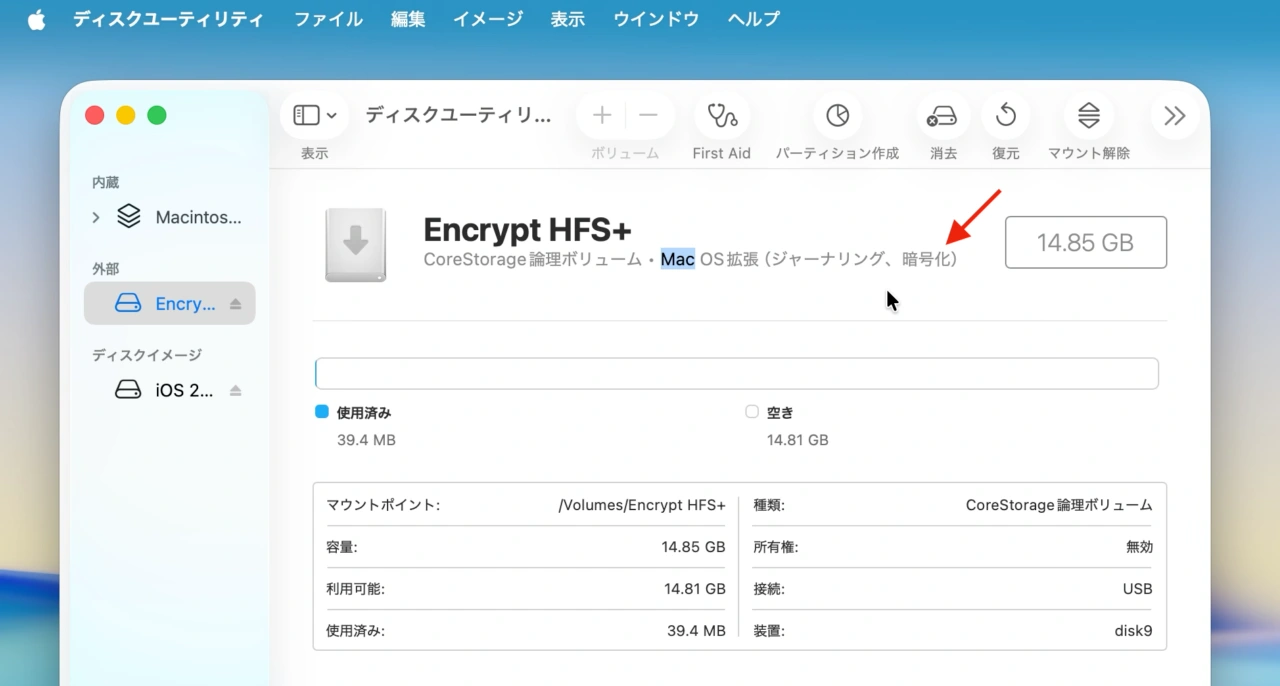Open the ディスクユーティリティ application menu
Viewport: 1280px width, 686px height.
(168, 19)
